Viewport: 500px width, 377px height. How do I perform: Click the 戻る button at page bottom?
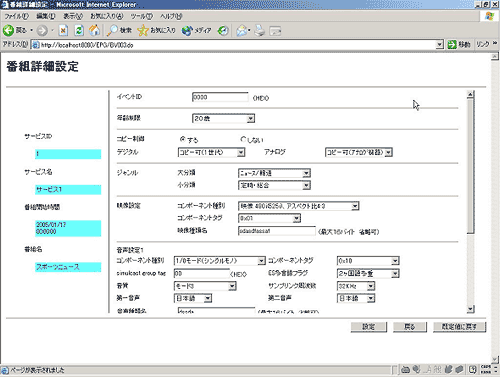tap(410, 327)
